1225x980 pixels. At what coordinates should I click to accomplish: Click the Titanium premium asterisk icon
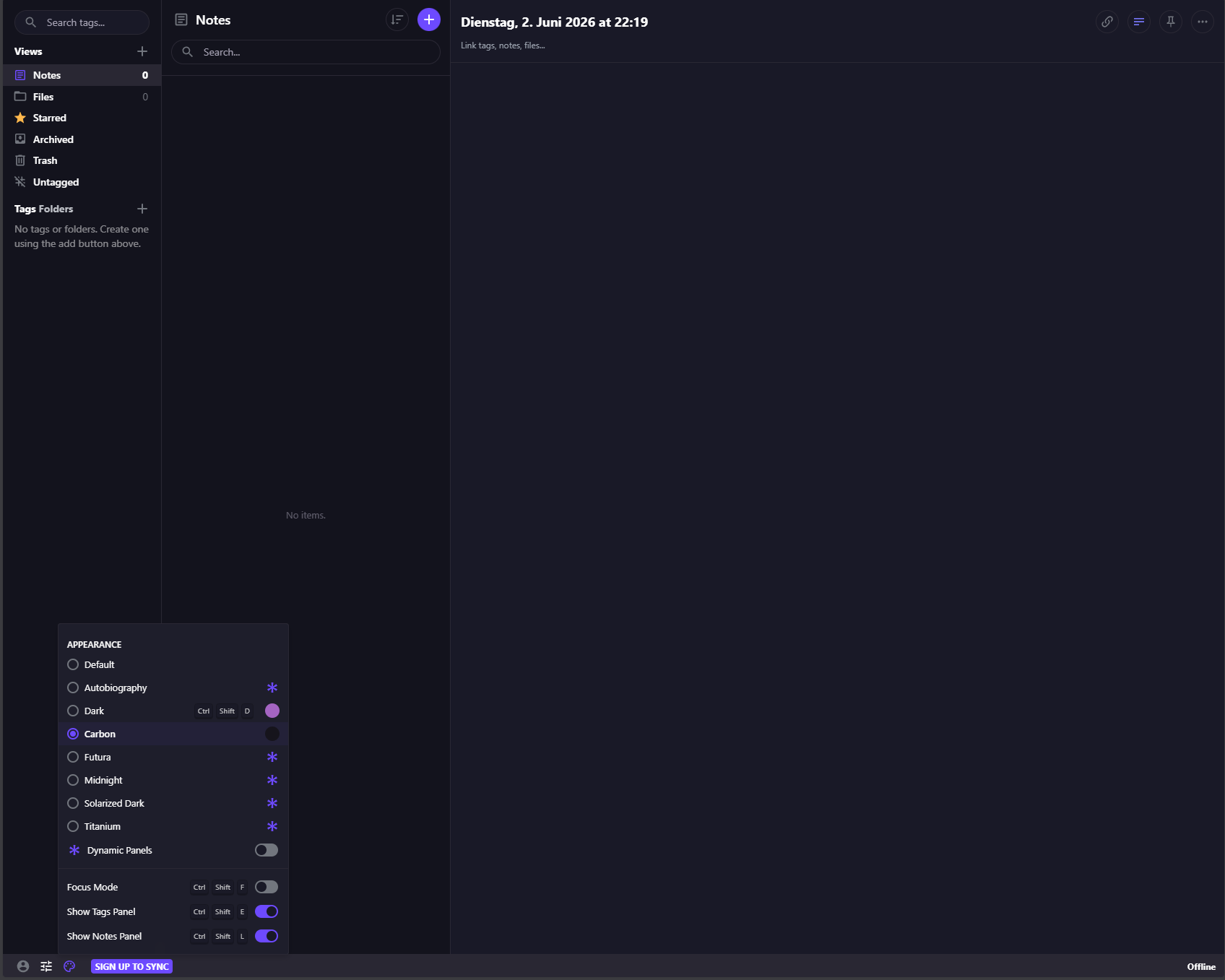pos(272,826)
